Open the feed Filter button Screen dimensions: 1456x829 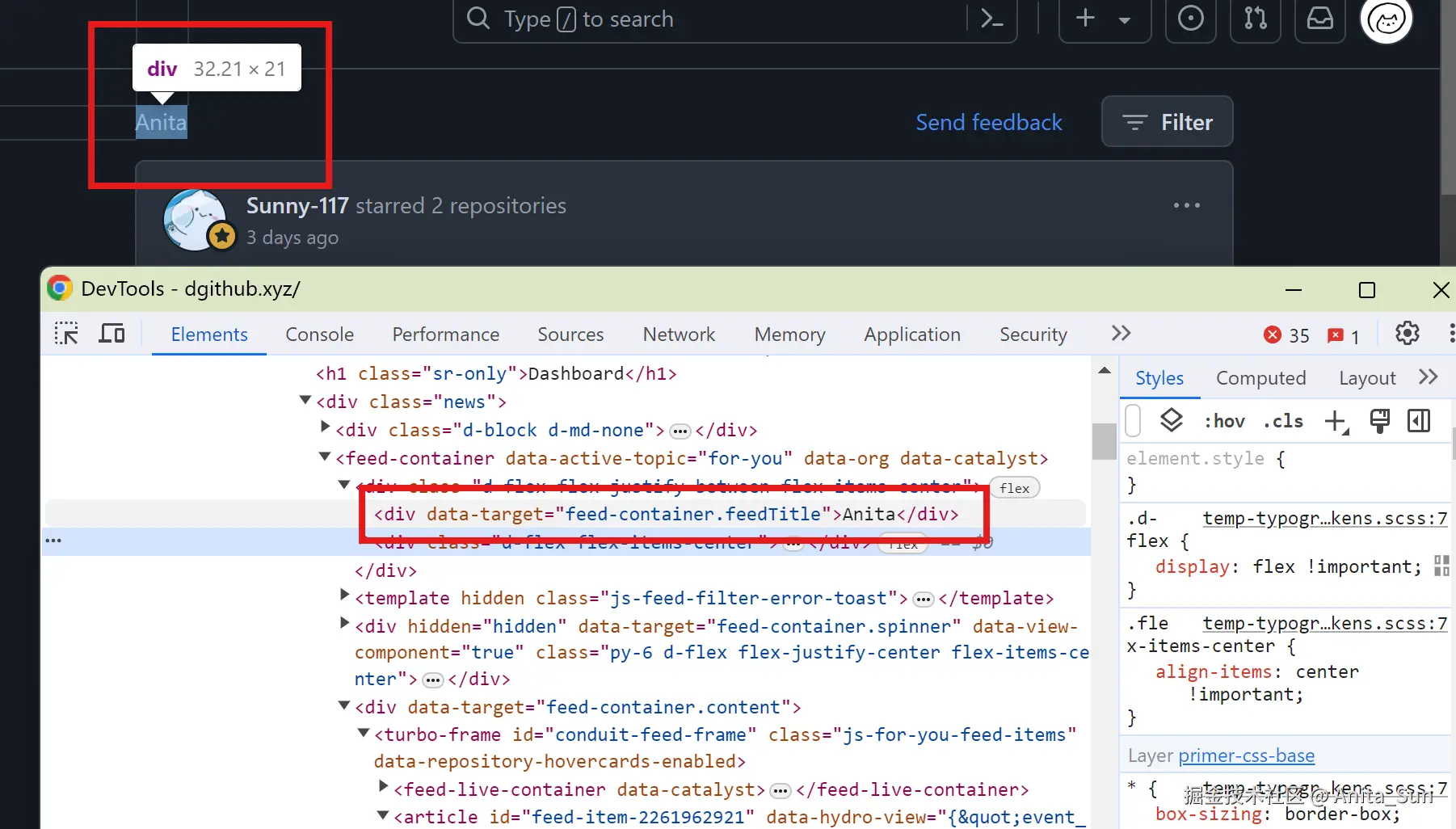click(x=1167, y=122)
